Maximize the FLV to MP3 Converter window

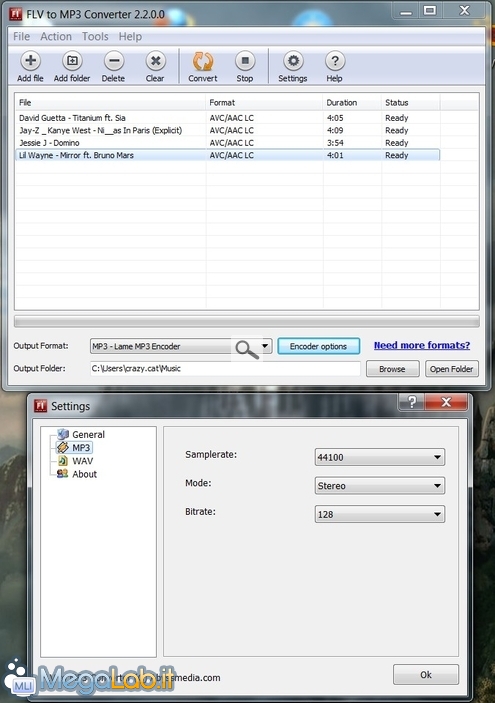tap(430, 11)
